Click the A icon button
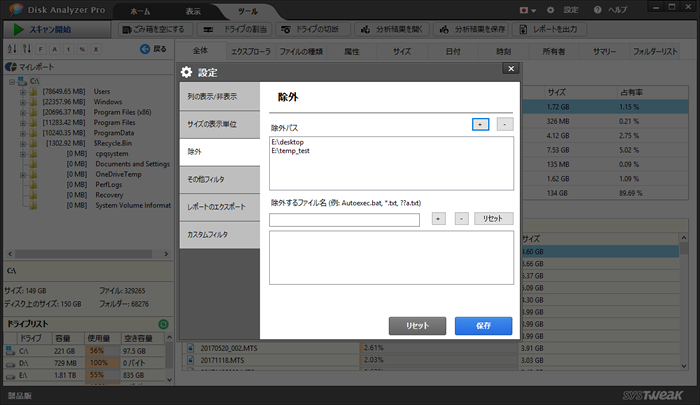The image size is (700, 405). point(54,49)
